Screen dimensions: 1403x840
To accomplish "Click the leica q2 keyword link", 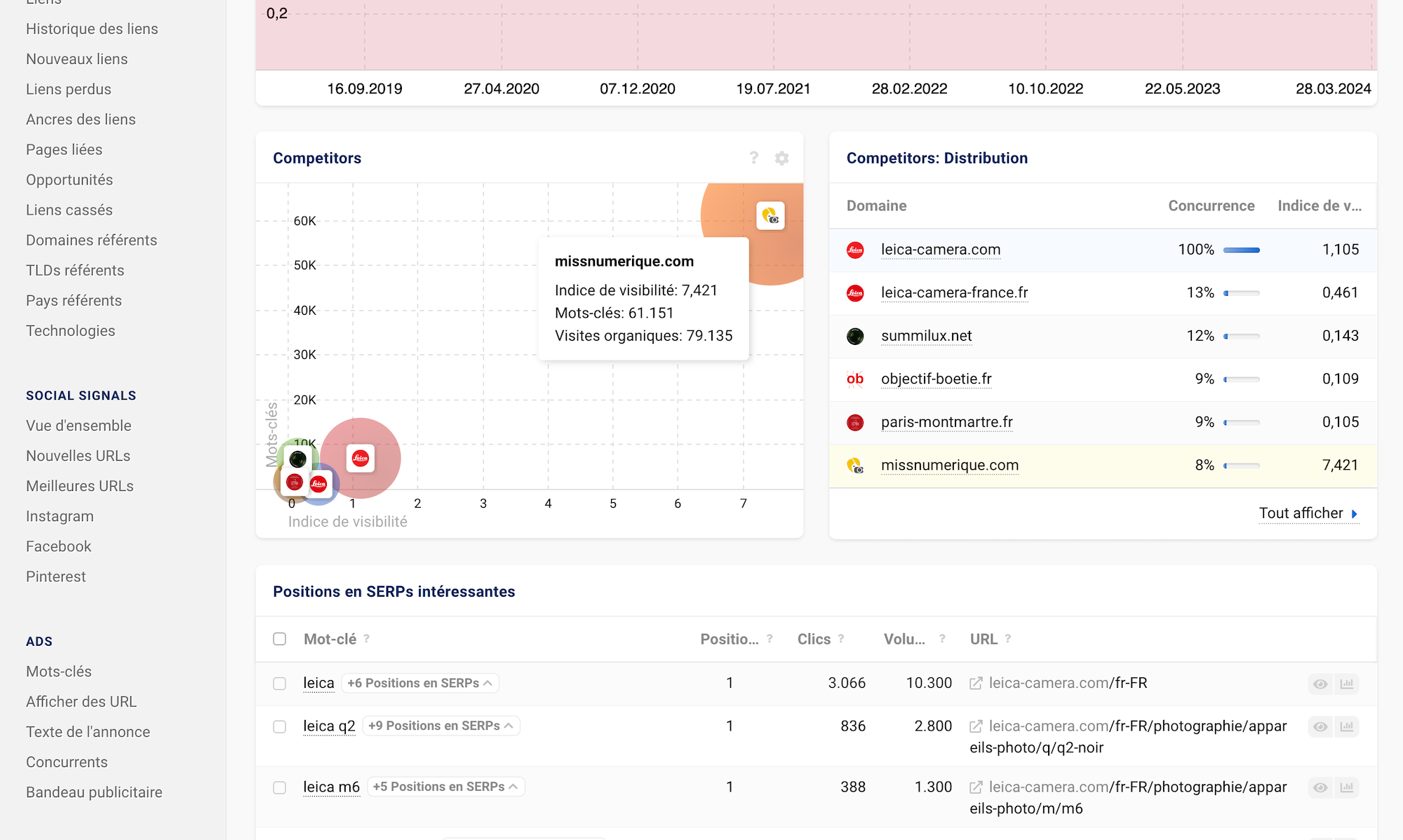I will tap(329, 726).
